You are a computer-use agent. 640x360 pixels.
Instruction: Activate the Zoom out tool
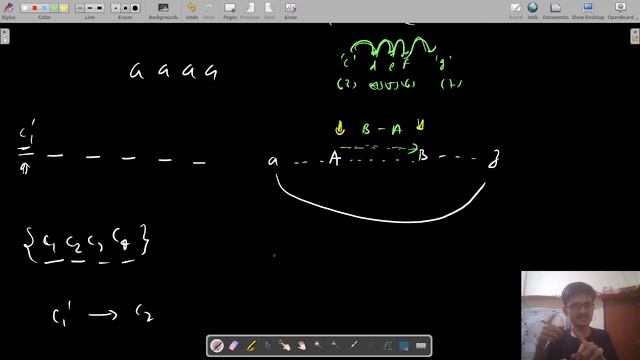coord(336,346)
